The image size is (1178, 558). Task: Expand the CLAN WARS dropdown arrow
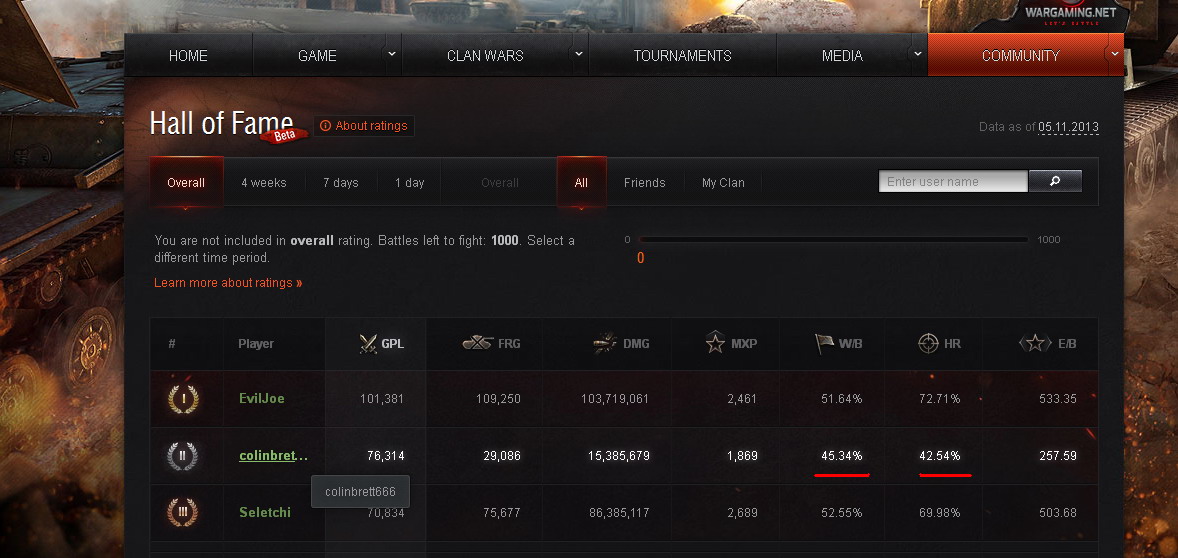click(x=578, y=54)
